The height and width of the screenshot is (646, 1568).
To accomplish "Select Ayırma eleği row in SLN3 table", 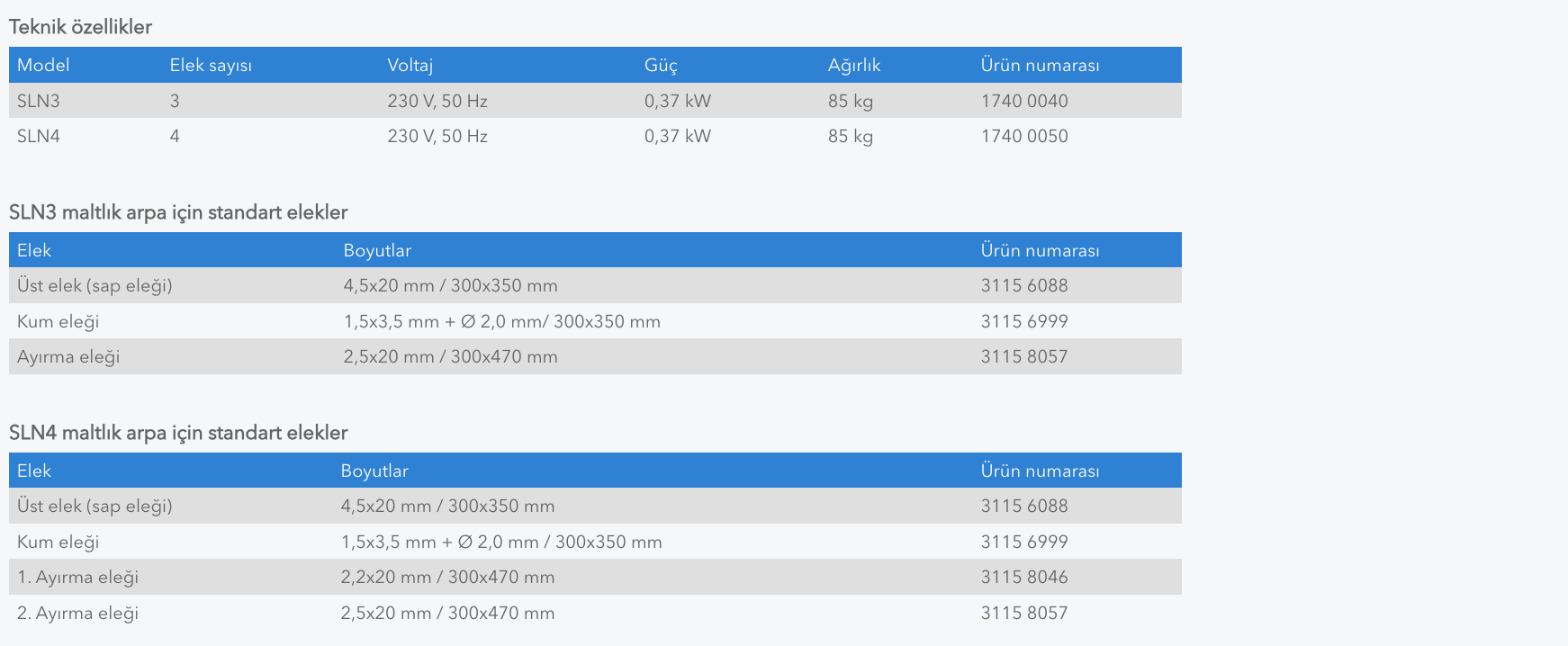I will 595,356.
